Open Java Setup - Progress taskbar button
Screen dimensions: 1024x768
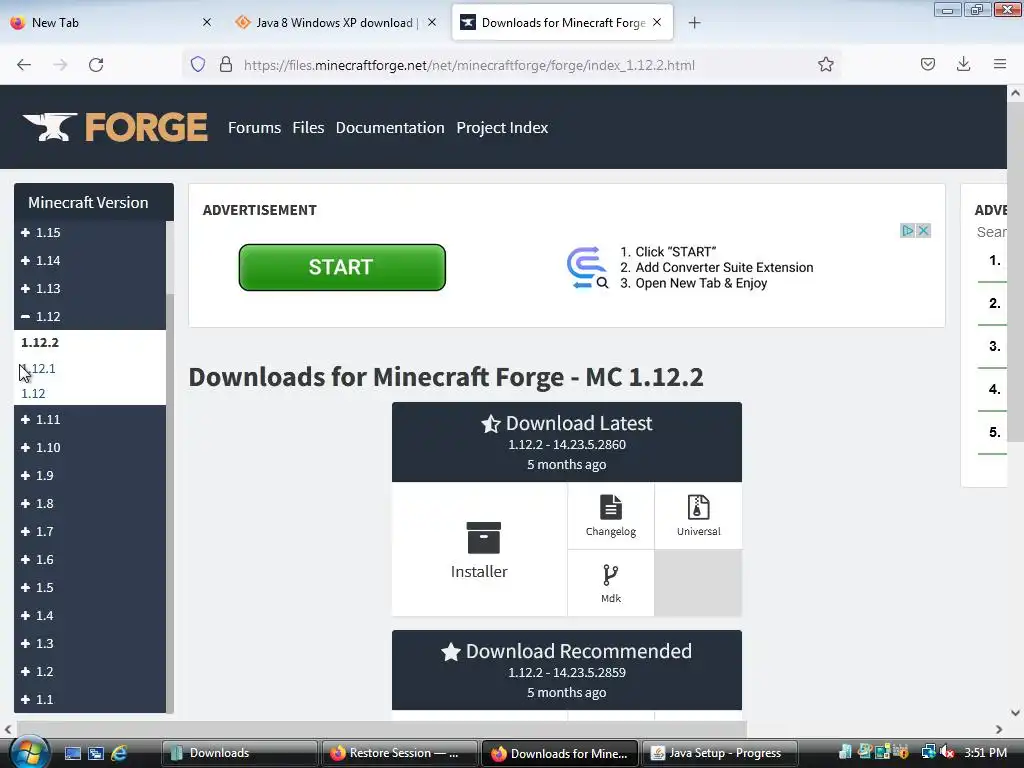click(720, 753)
